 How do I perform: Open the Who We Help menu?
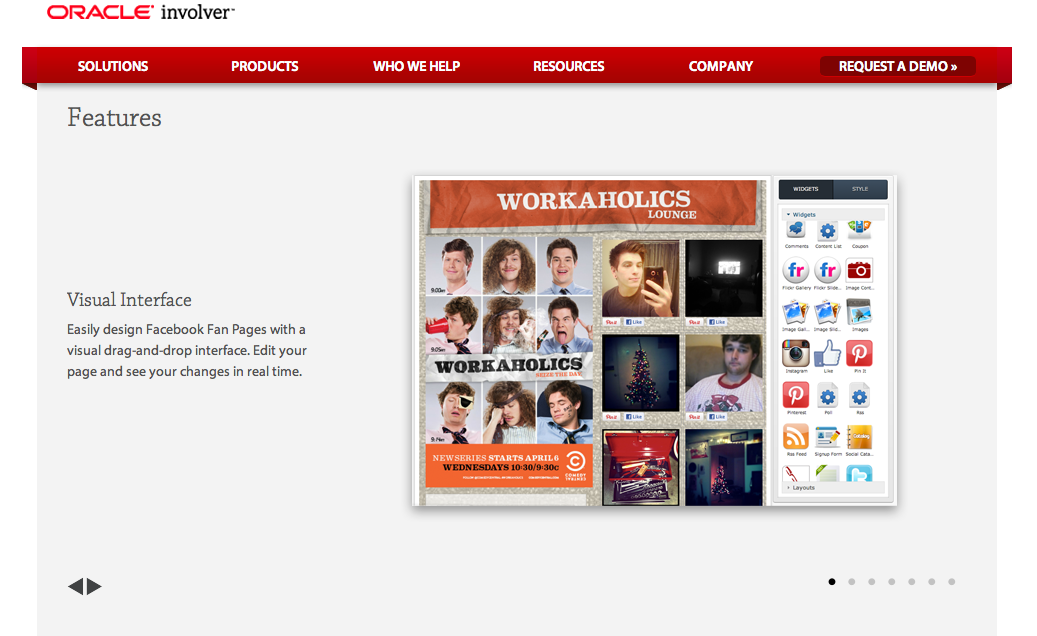[x=417, y=66]
